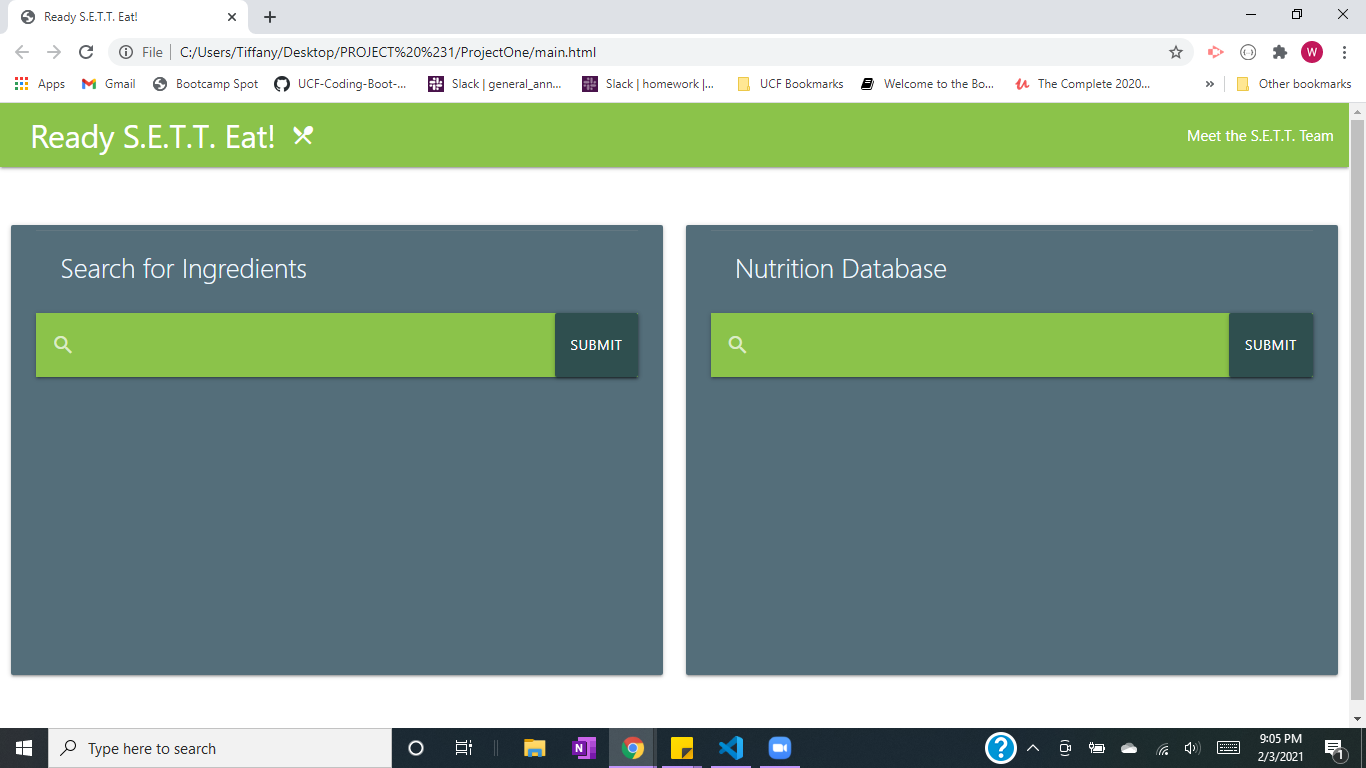Viewport: 1366px width, 768px height.
Task: Click the page vertical scrollbar
Action: [x=1357, y=410]
